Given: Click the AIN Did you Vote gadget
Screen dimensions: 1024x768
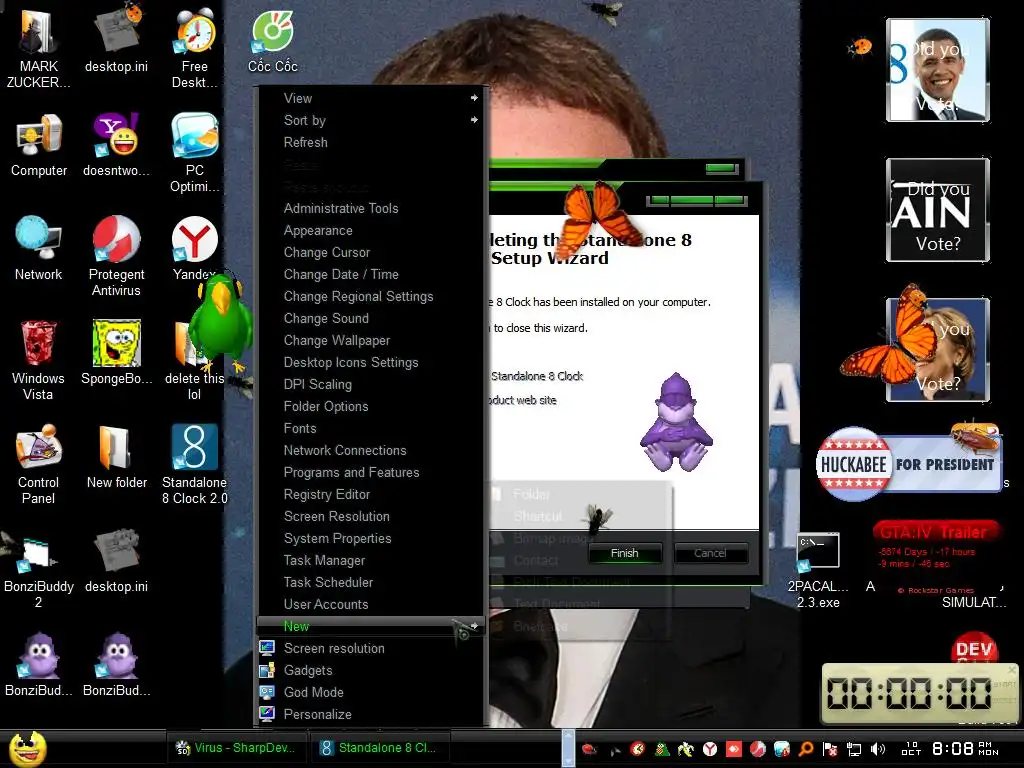Looking at the screenshot, I should (x=938, y=210).
